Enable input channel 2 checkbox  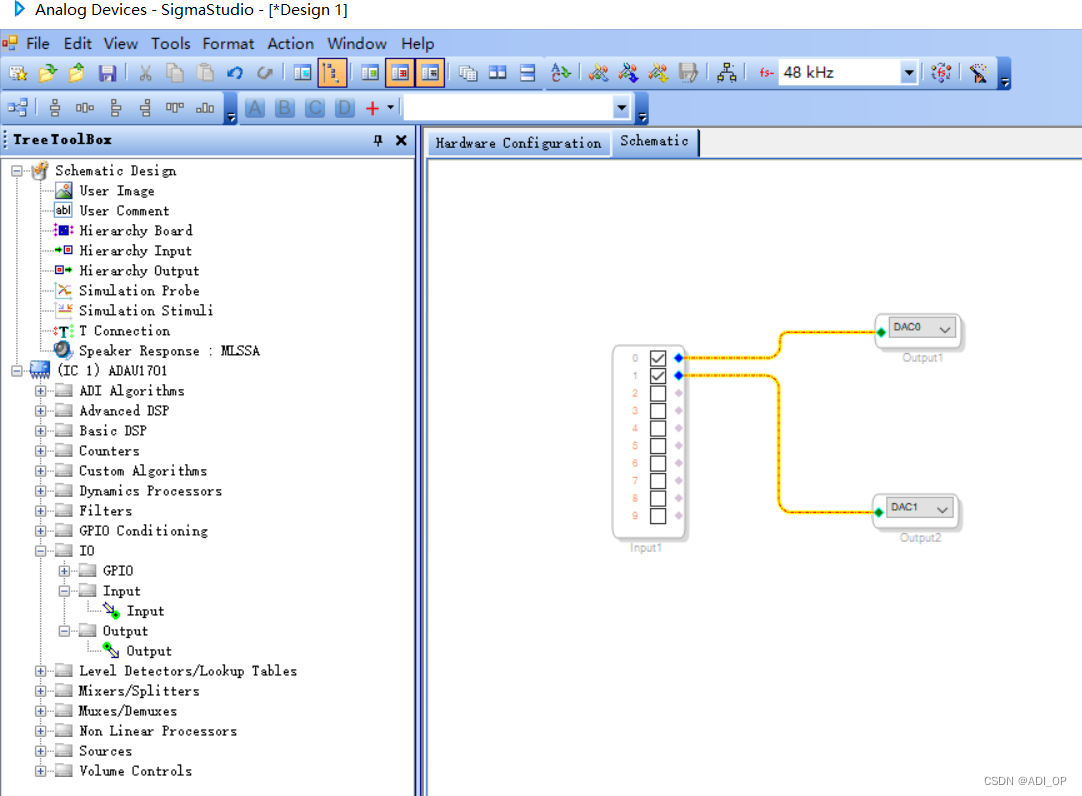(x=658, y=393)
